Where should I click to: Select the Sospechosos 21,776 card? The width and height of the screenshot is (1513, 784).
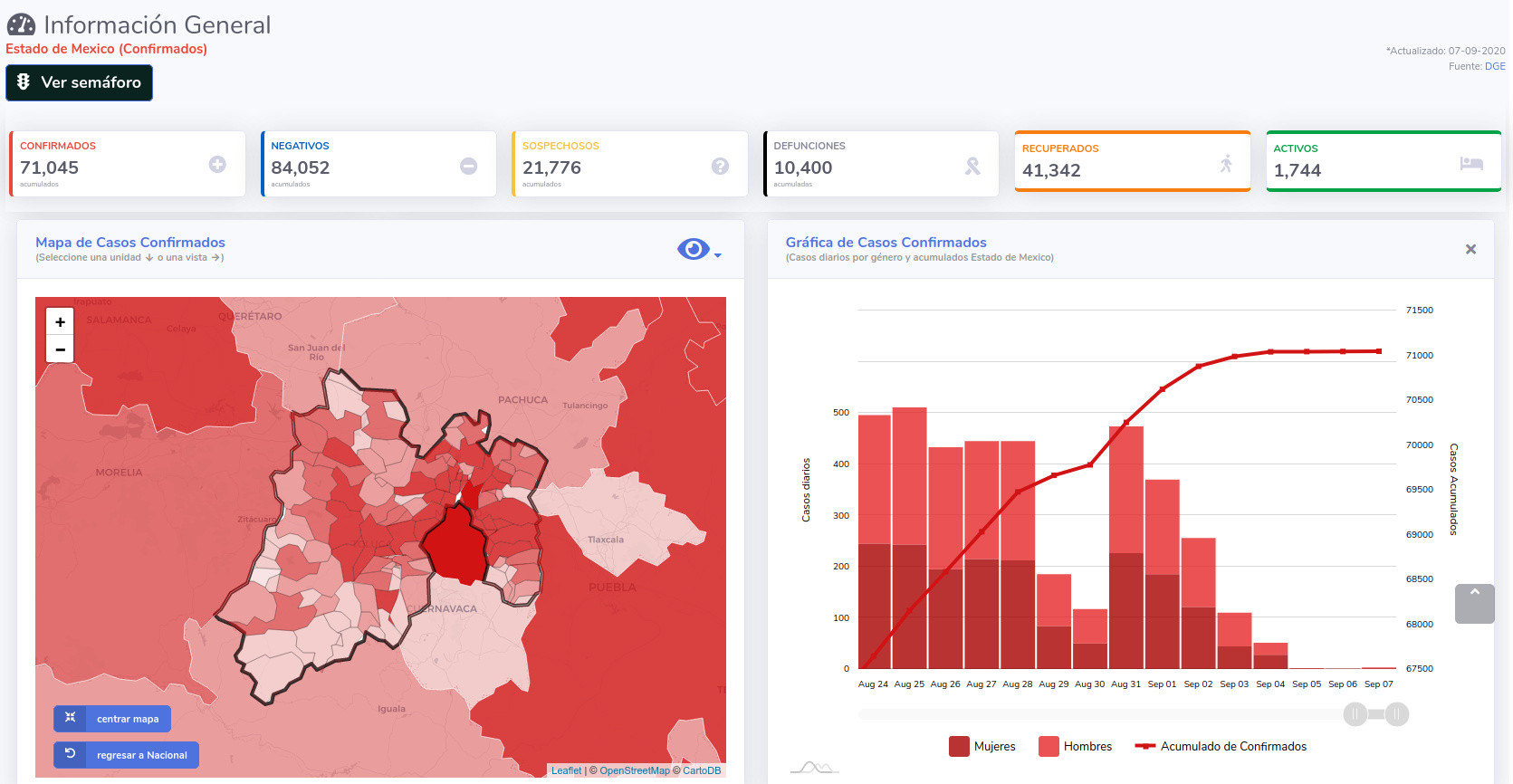(630, 164)
